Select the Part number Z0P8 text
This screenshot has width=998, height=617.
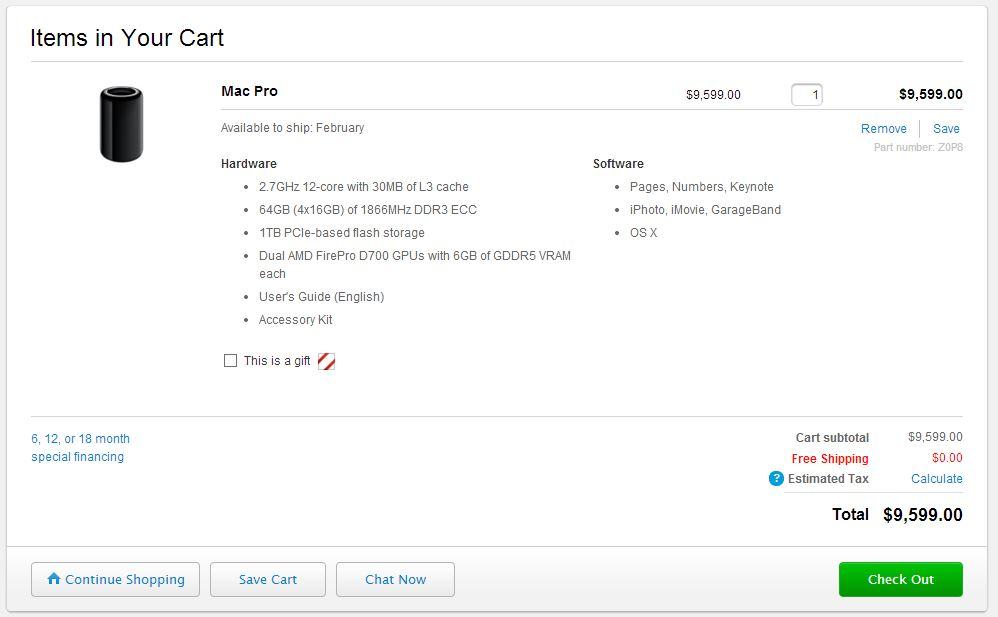tap(918, 148)
